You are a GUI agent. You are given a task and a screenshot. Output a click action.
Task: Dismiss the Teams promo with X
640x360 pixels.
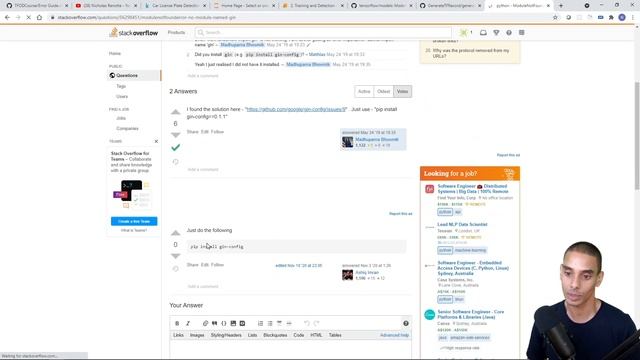click(x=156, y=141)
